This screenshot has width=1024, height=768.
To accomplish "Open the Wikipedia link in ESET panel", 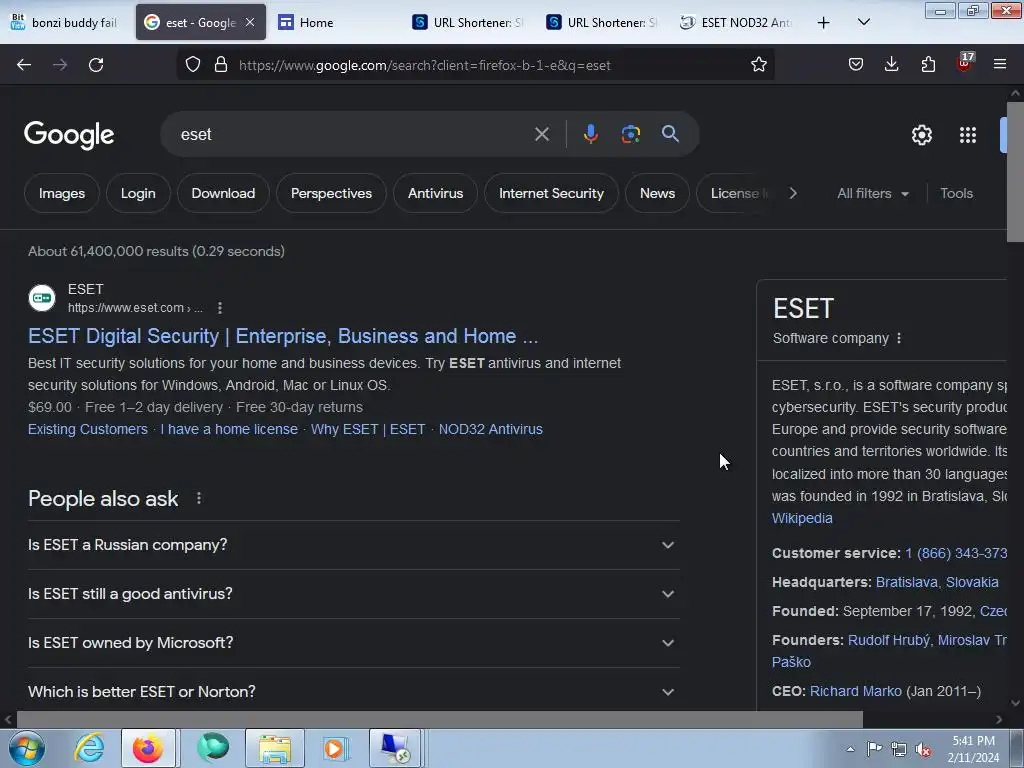I will (x=802, y=518).
